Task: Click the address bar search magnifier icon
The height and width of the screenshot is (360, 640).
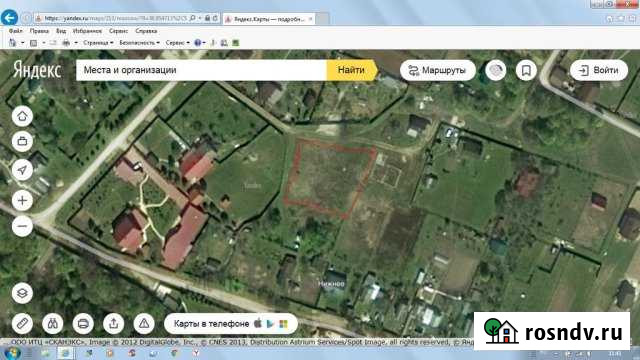Action: pyautogui.click(x=193, y=18)
